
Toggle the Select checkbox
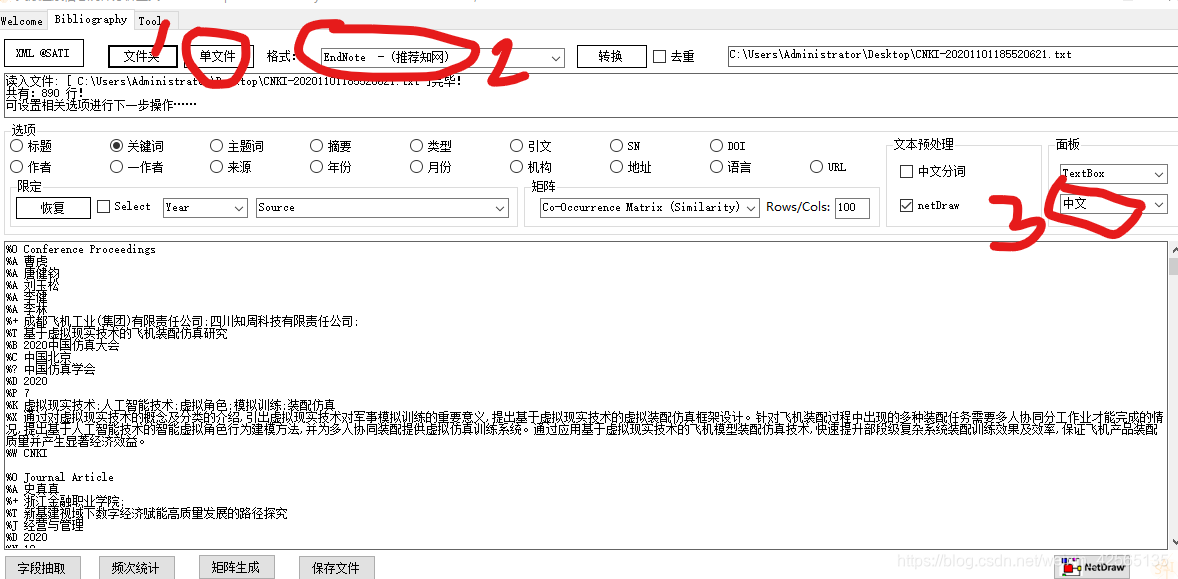click(x=104, y=207)
